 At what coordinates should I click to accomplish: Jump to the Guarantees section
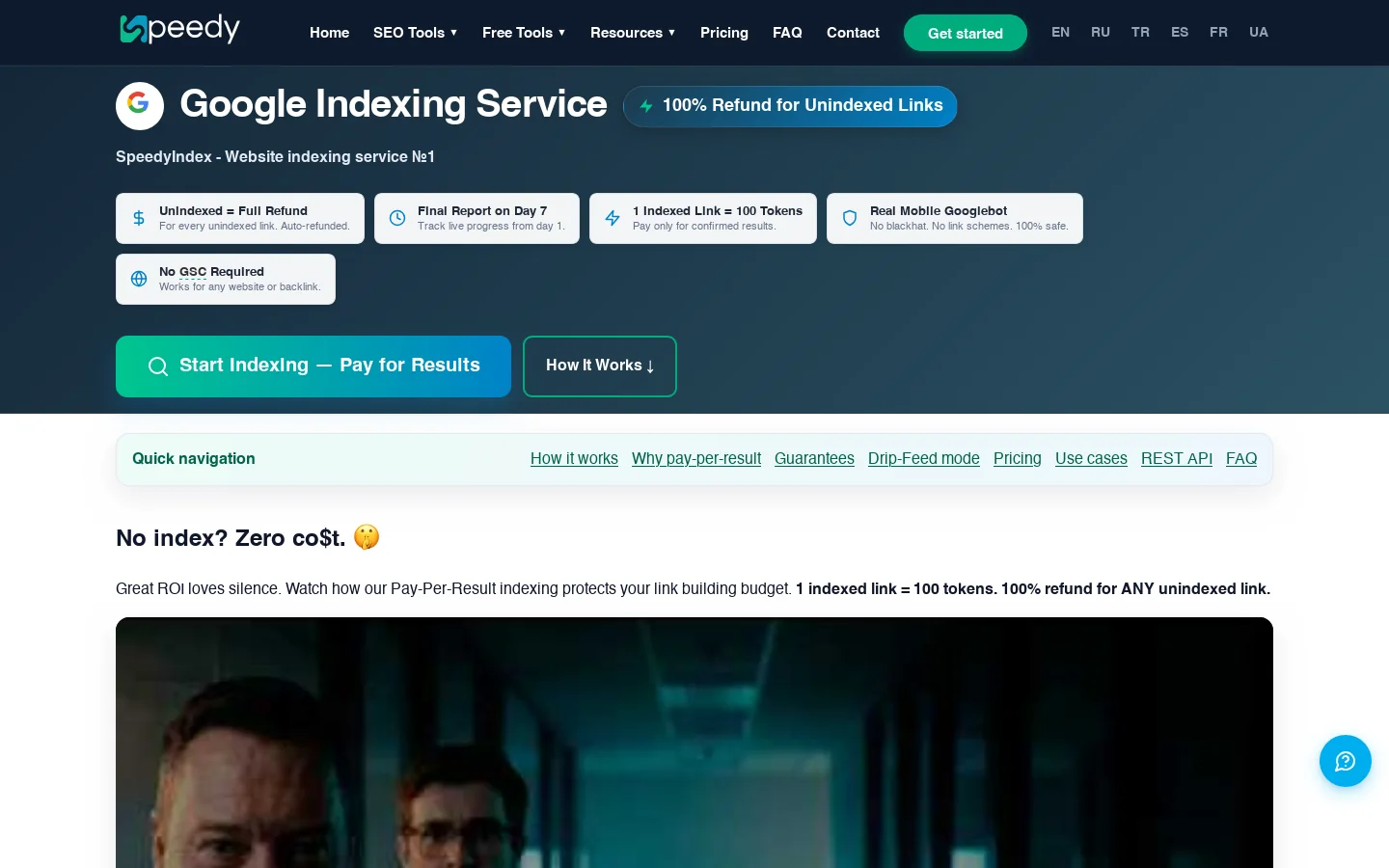814,459
